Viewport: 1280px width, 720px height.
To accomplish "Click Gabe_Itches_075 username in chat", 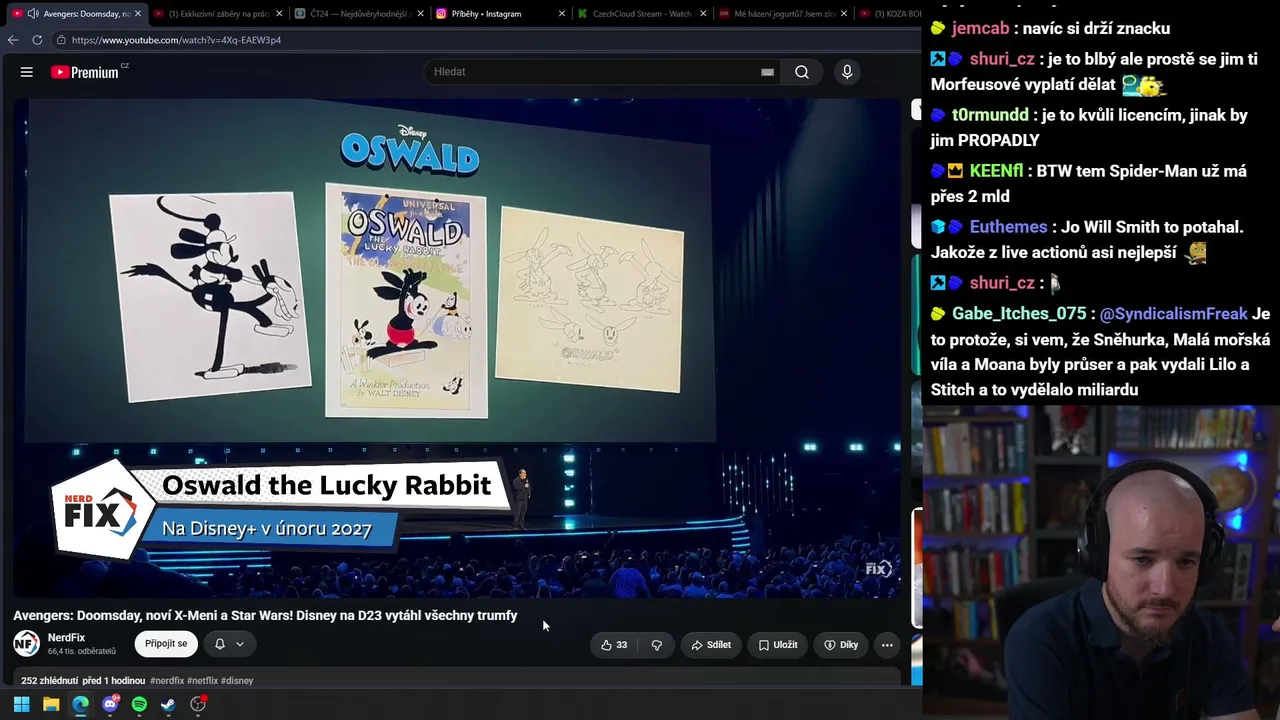I will [x=1019, y=314].
